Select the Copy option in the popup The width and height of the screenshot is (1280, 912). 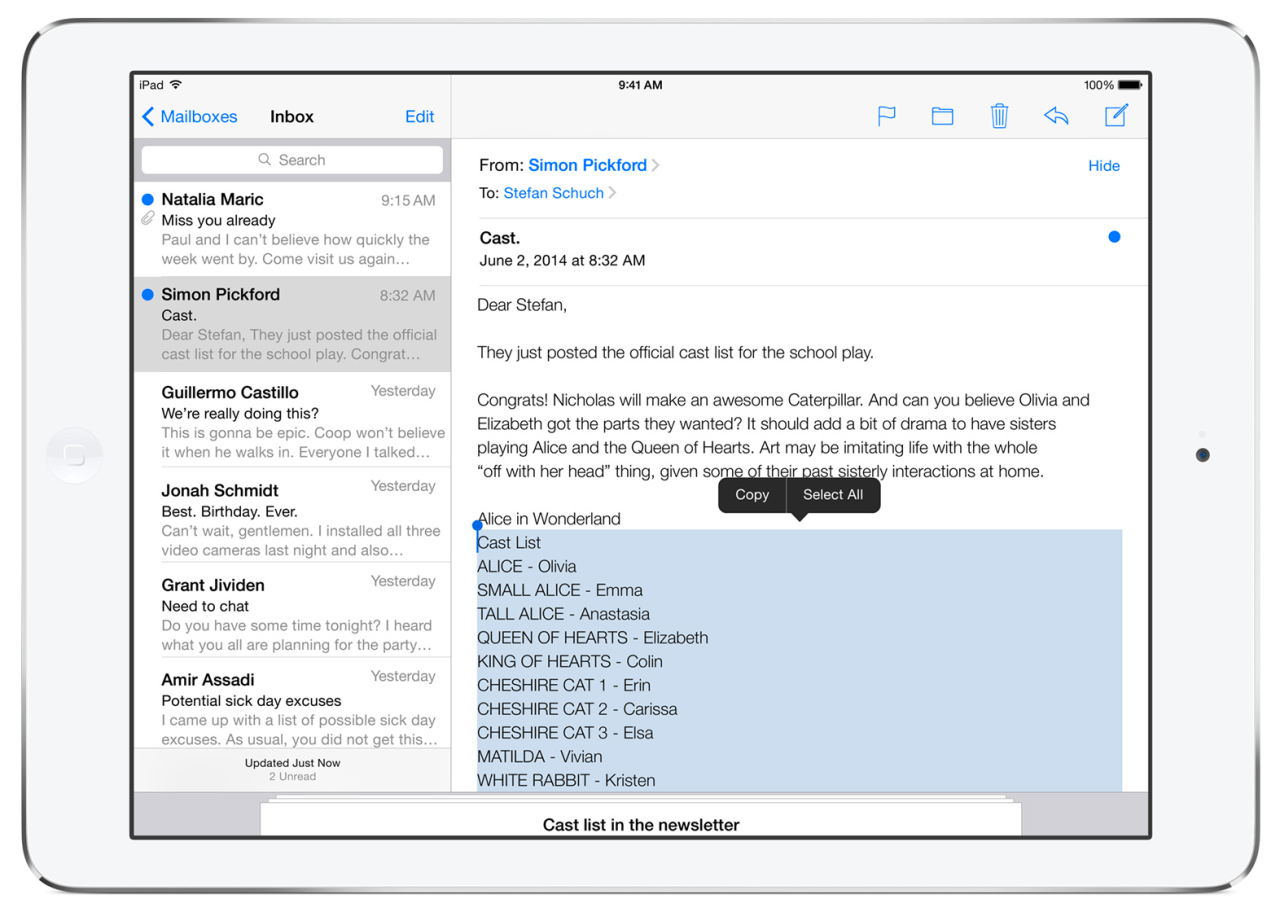click(752, 495)
